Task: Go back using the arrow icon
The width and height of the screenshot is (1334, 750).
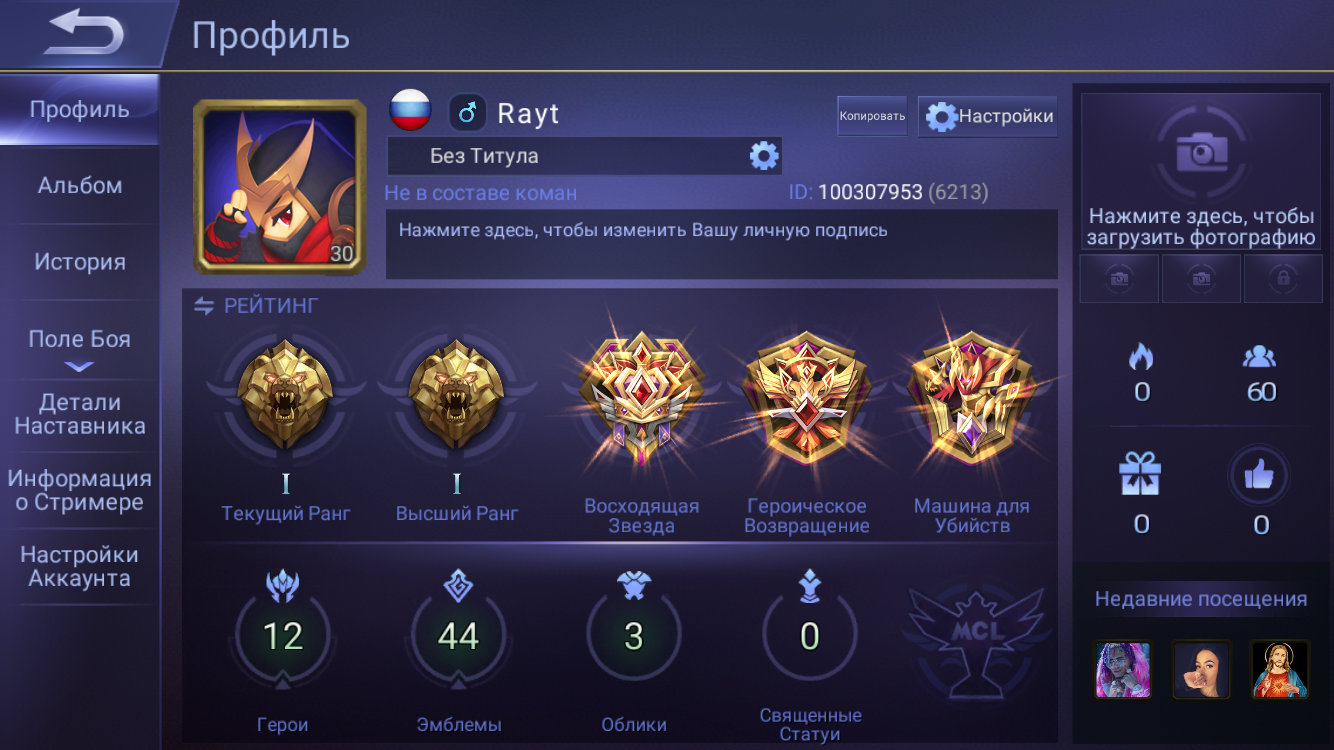Action: [85, 32]
